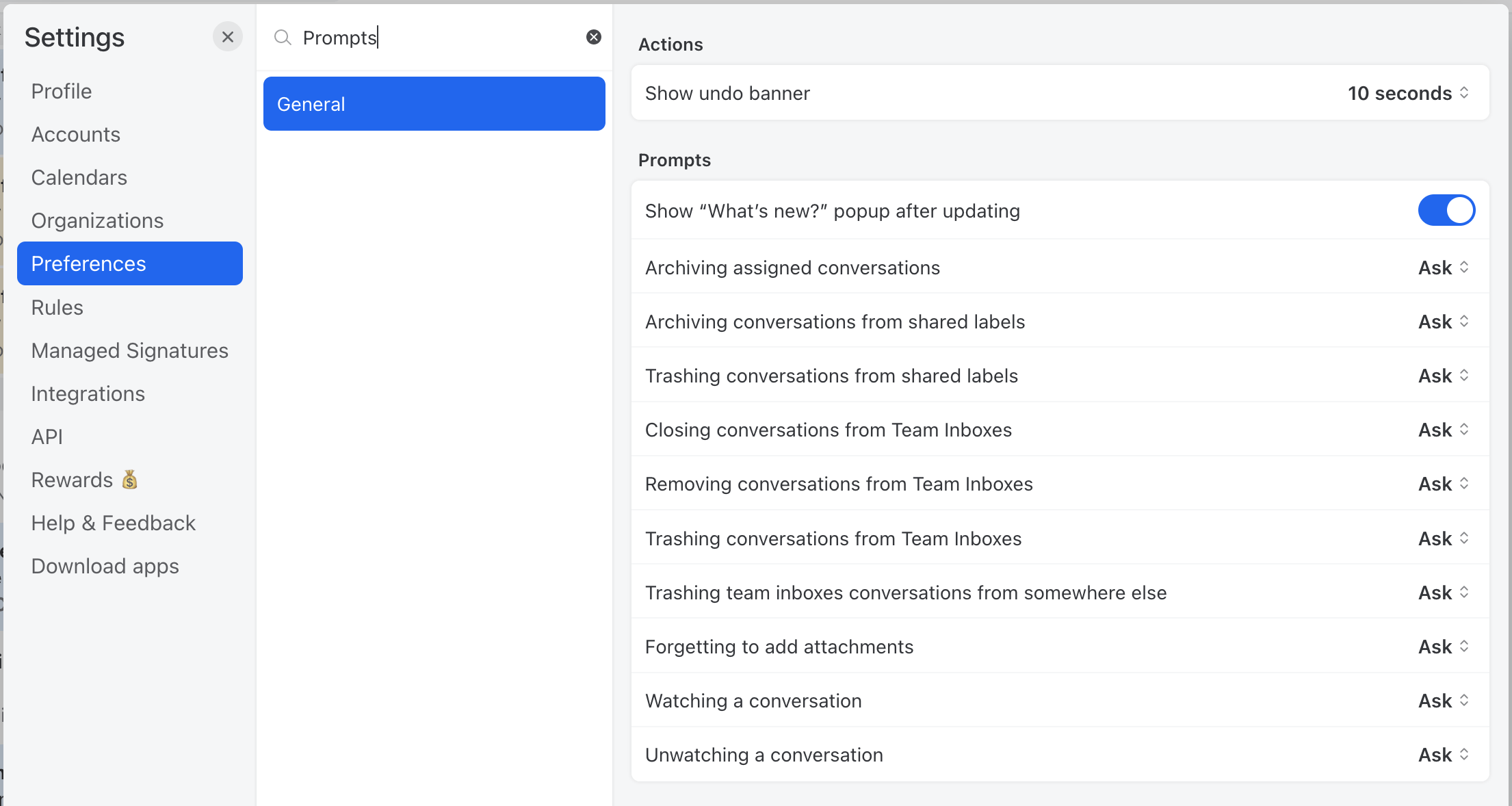1512x806 pixels.
Task: Open the Accounts section
Action: click(75, 134)
